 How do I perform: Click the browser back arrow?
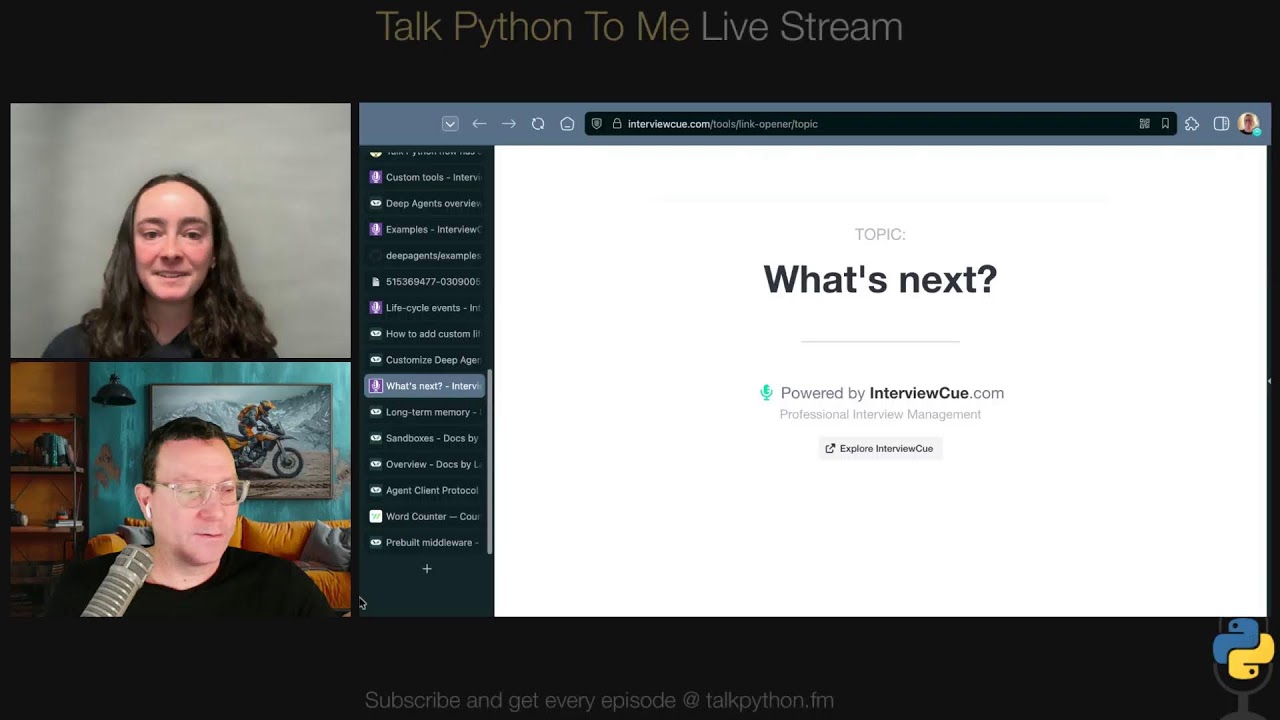pos(479,124)
